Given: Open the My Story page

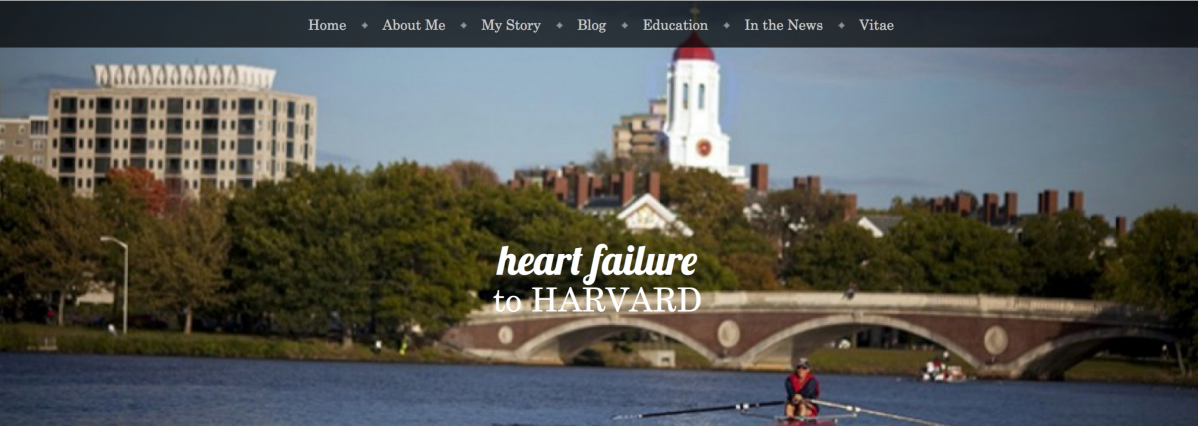Looking at the screenshot, I should click(511, 25).
